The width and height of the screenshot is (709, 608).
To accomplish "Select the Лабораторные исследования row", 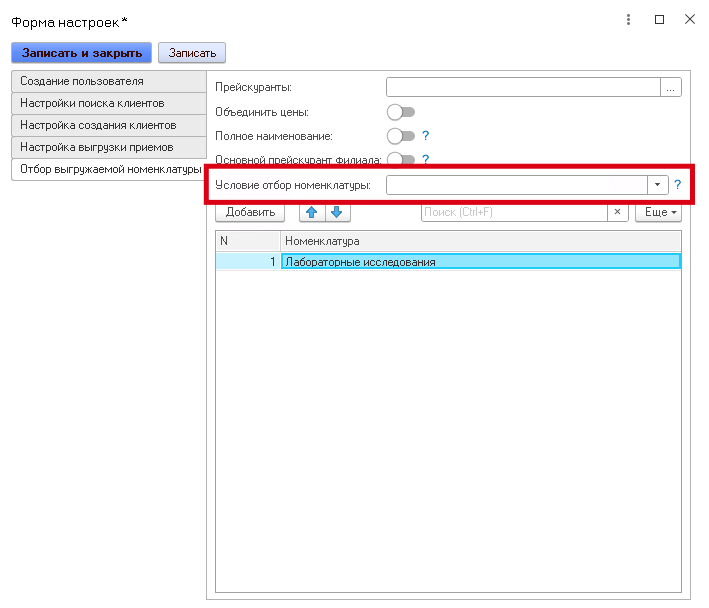I will (480, 262).
